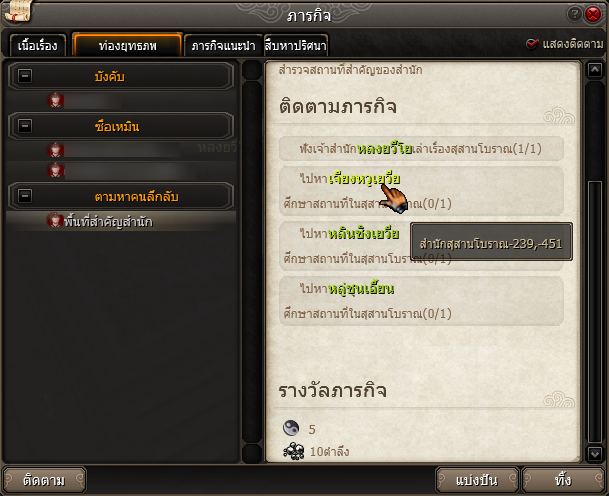Toggle the แสดงติดตาม checkbox
This screenshot has height=496, width=609.
pos(532,44)
